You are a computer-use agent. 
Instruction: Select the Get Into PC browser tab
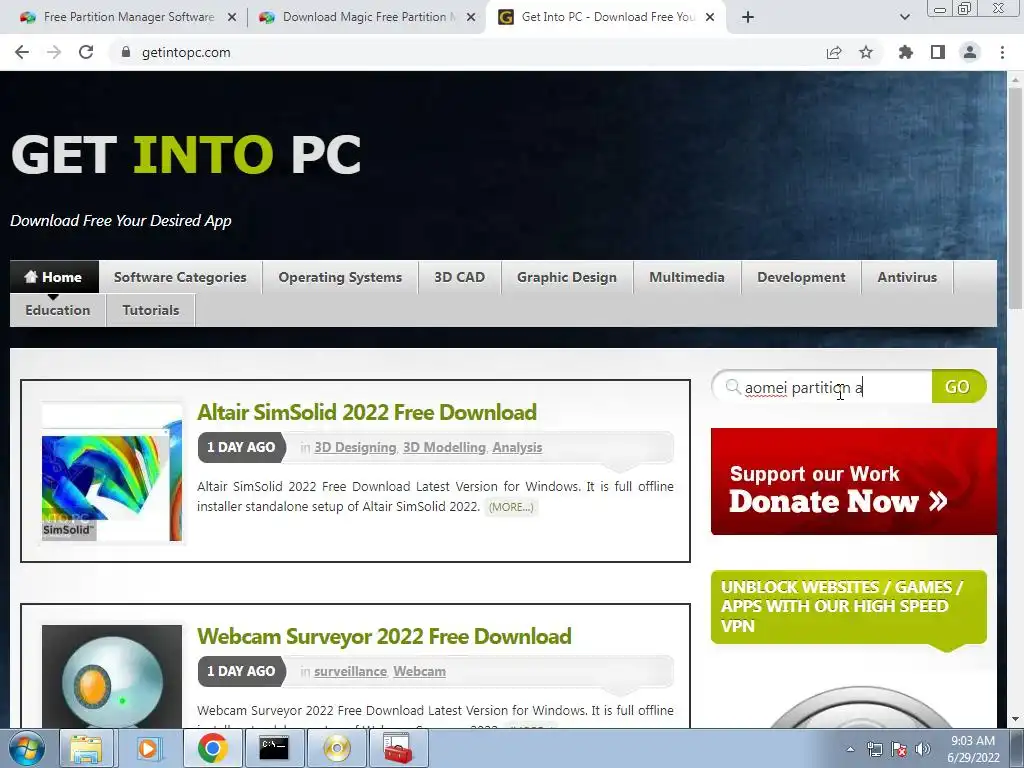(x=607, y=17)
